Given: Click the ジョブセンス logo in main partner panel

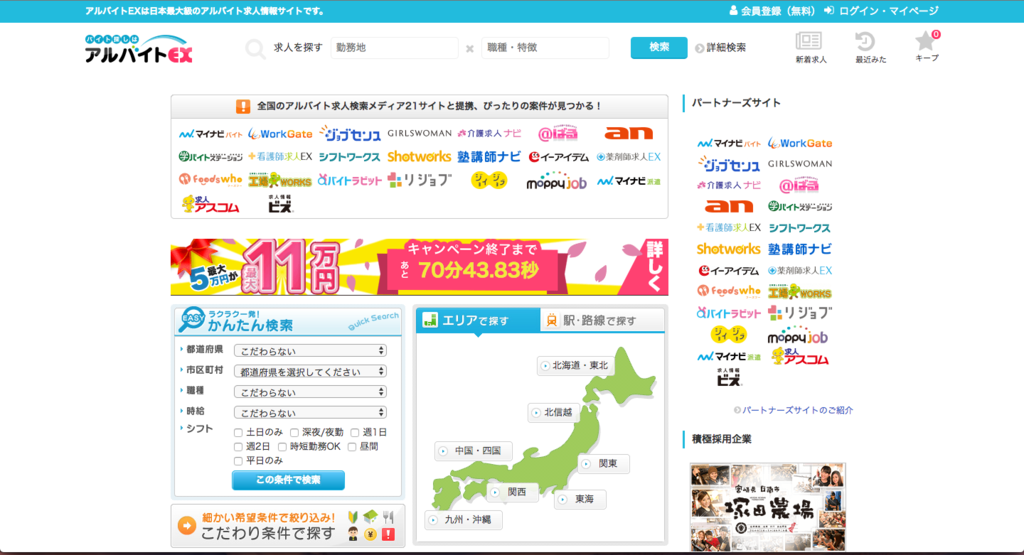Looking at the screenshot, I should pyautogui.click(x=350, y=134).
